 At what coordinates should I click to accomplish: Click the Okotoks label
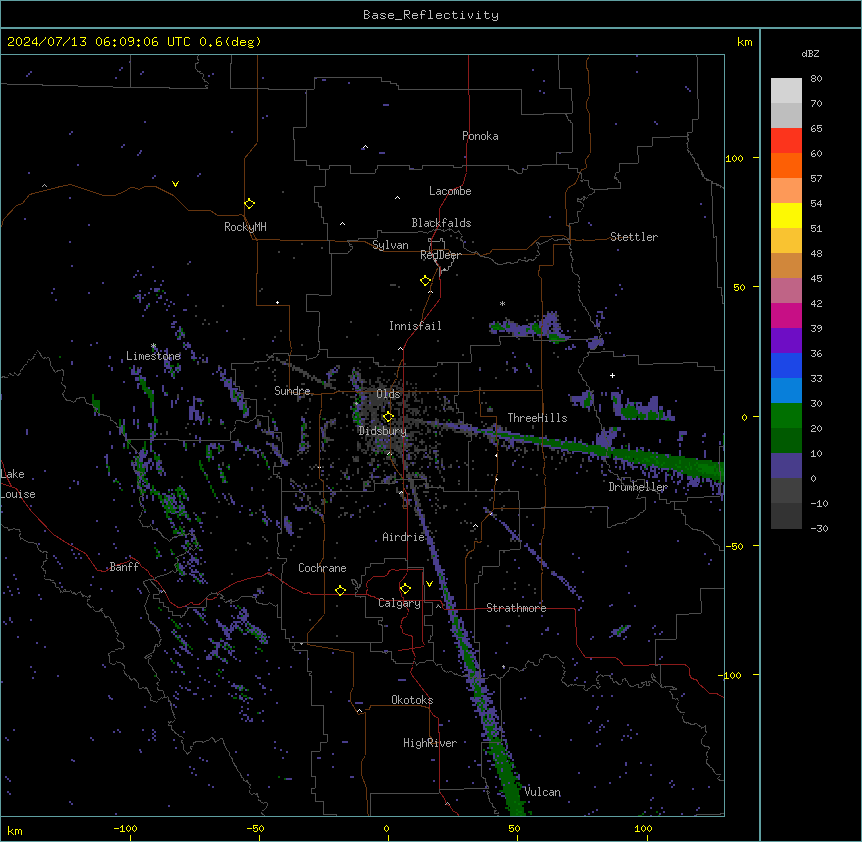(412, 700)
